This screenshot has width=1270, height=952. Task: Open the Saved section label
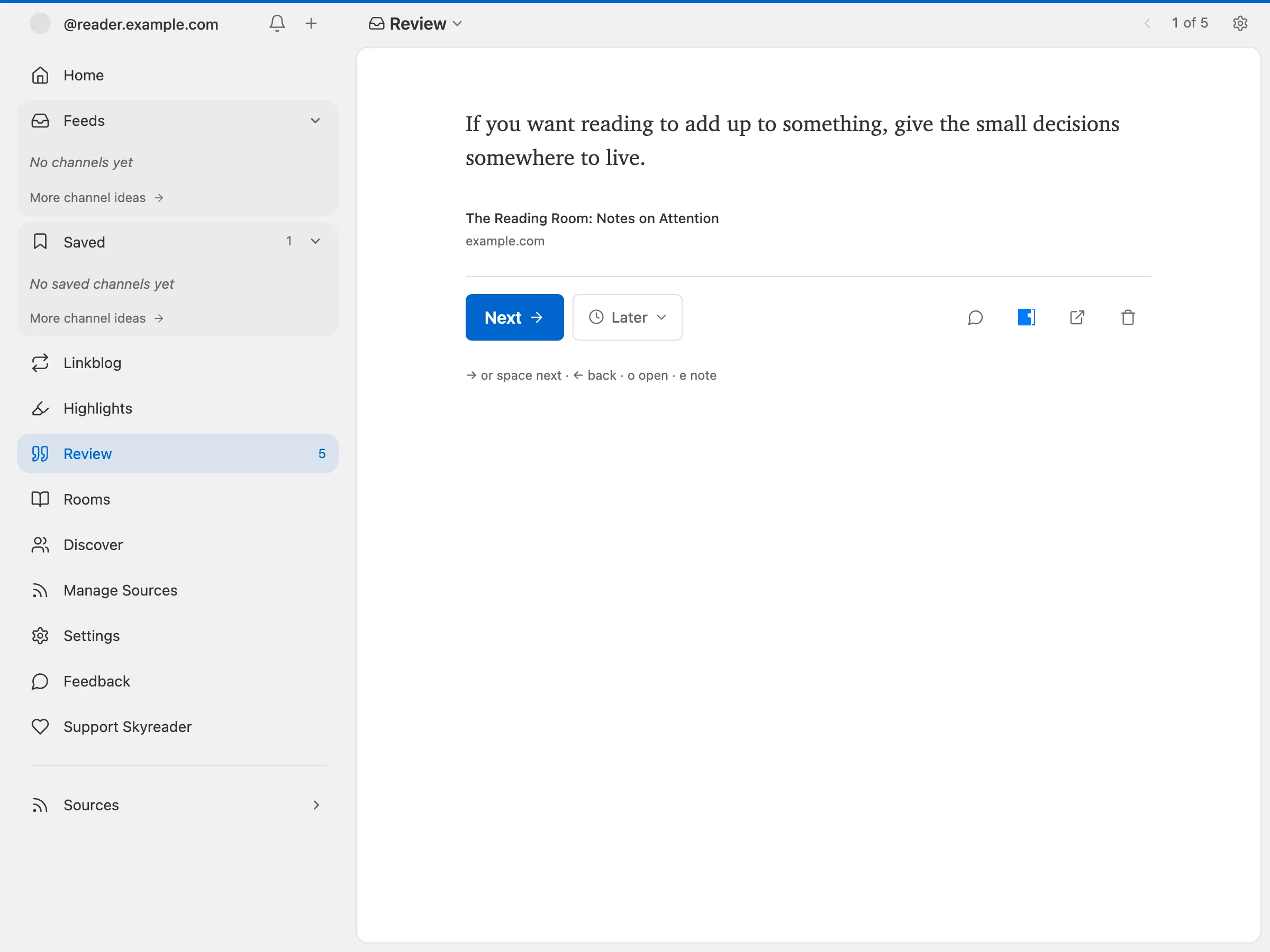click(x=84, y=242)
